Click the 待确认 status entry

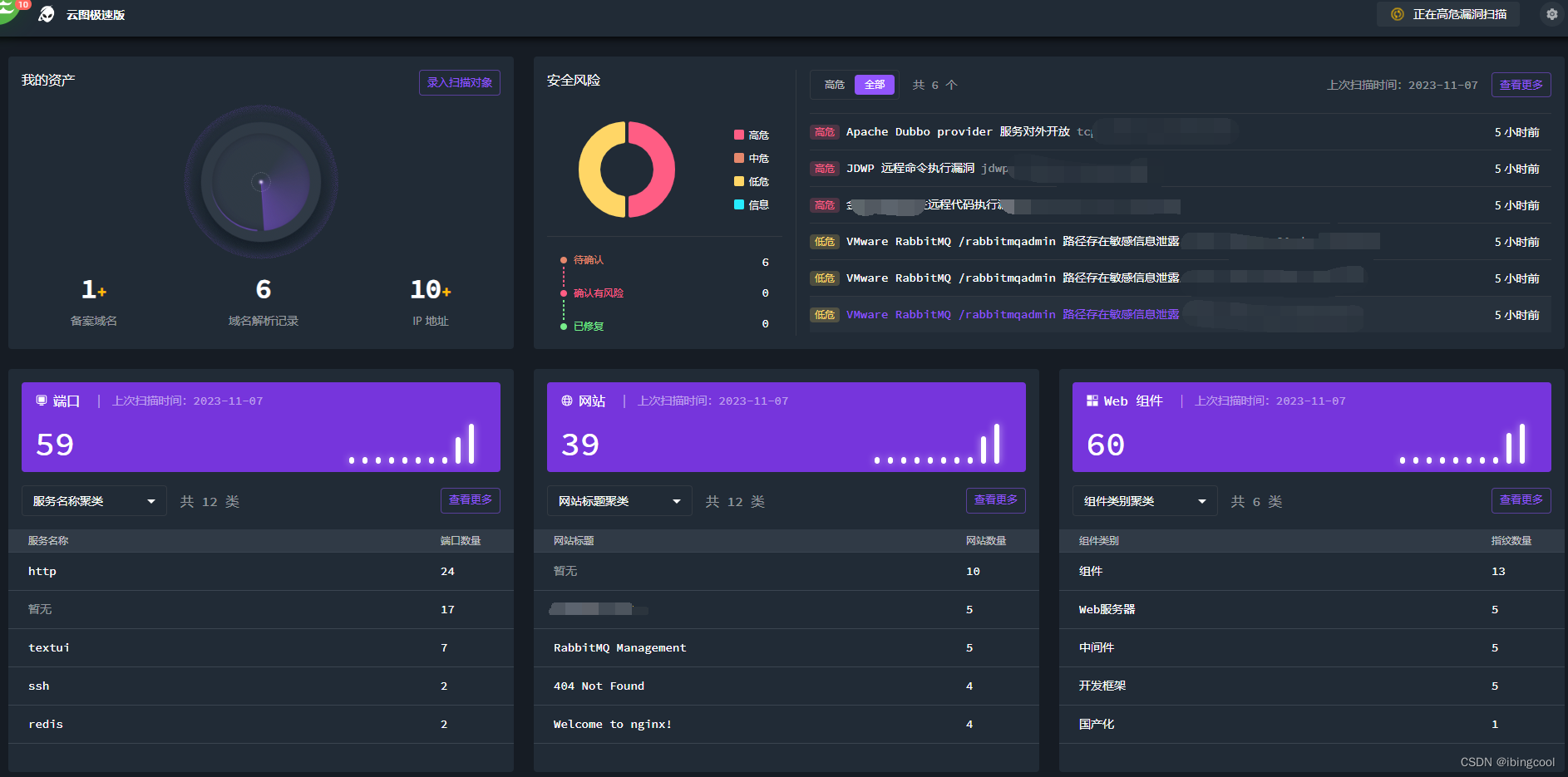click(x=589, y=260)
